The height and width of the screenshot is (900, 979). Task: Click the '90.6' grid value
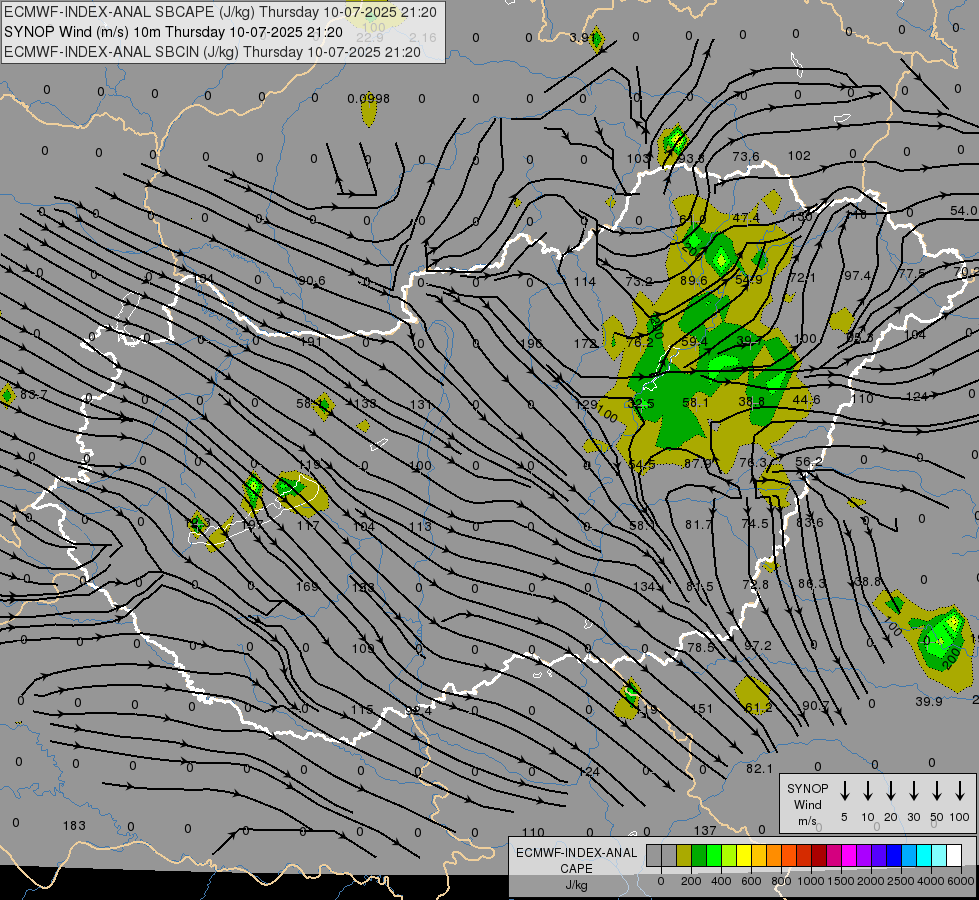(x=312, y=281)
